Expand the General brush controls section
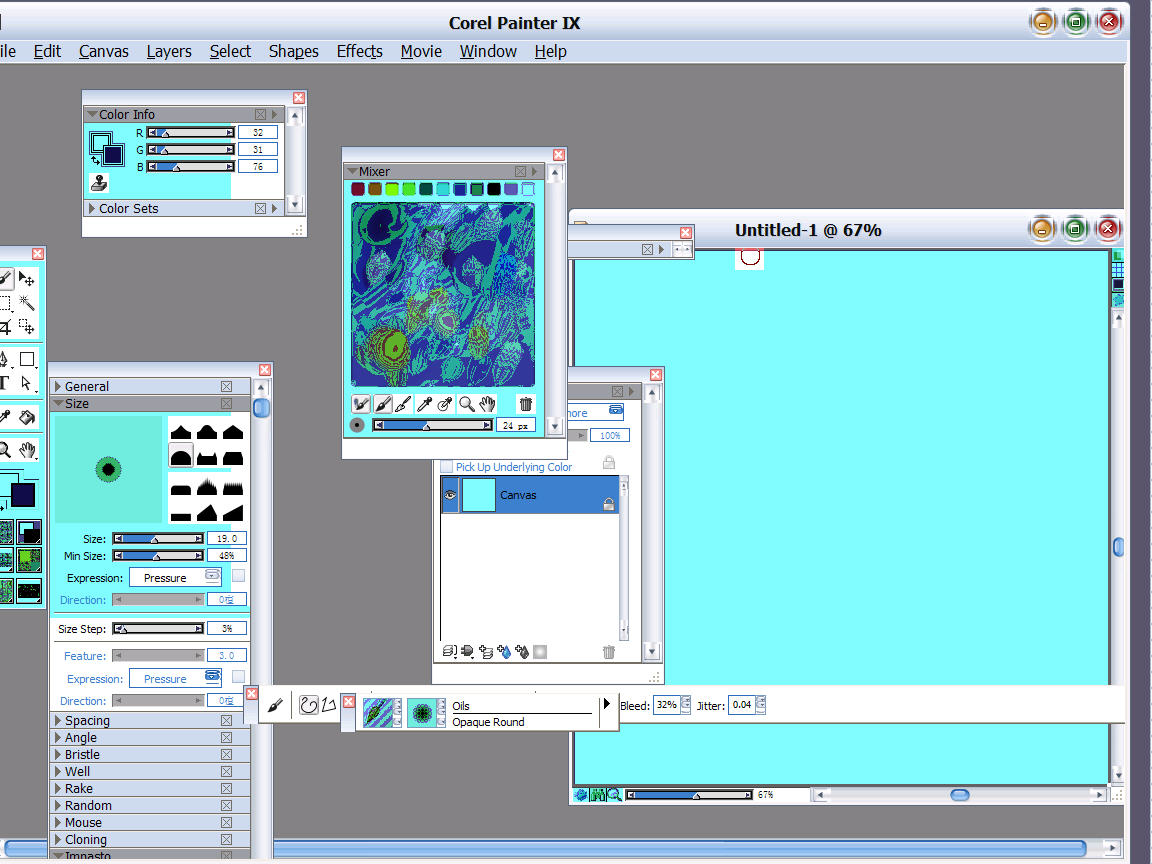Image resolution: width=1152 pixels, height=864 pixels. point(58,386)
